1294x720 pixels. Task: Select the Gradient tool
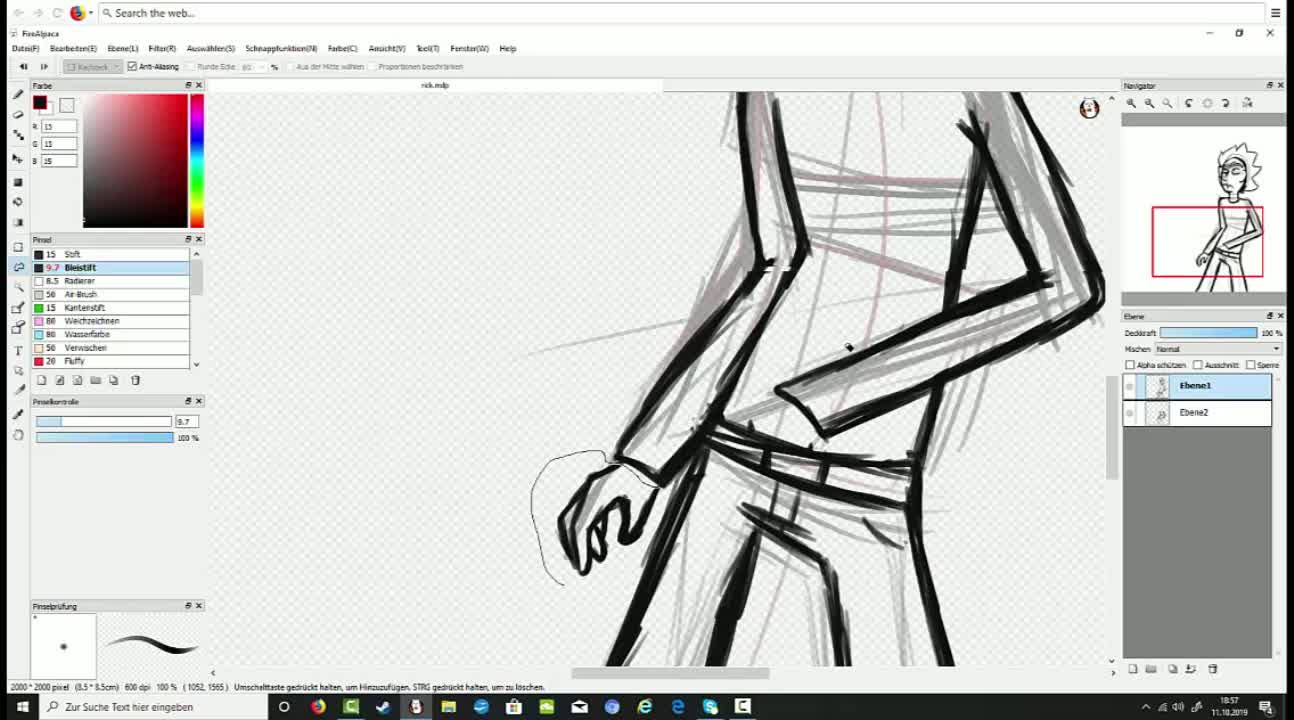coord(18,222)
